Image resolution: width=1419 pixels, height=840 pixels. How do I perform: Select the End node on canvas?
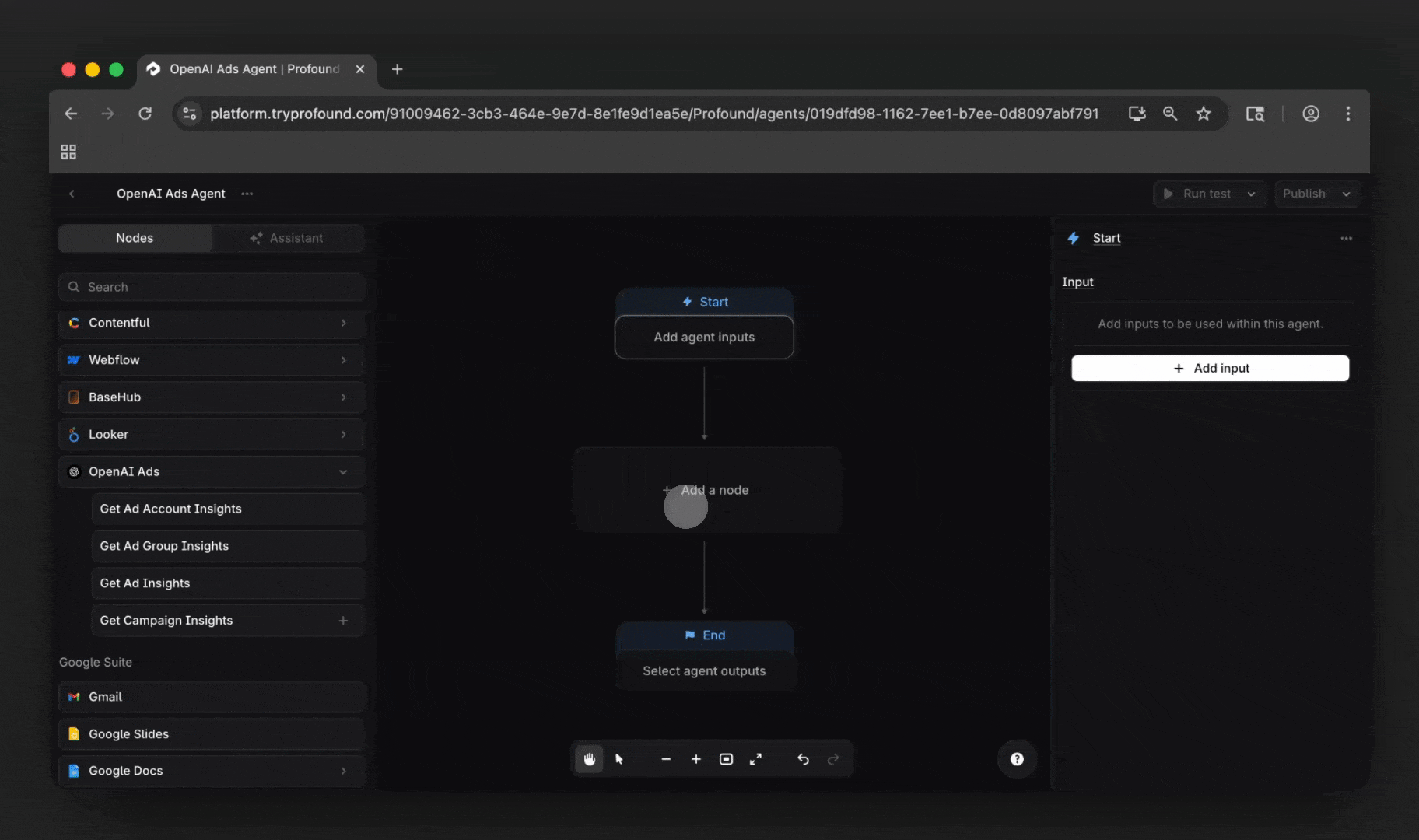705,635
